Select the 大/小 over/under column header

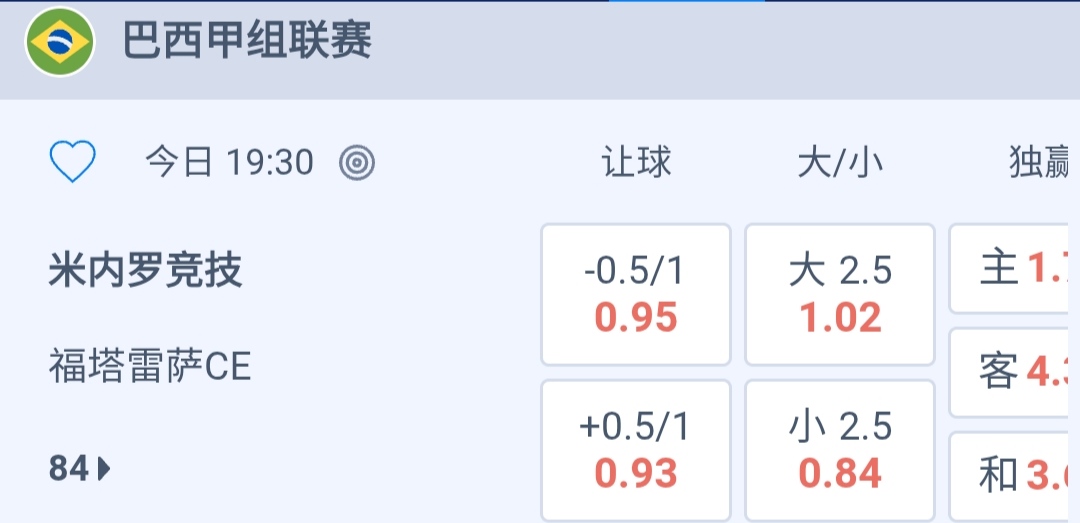(x=840, y=162)
